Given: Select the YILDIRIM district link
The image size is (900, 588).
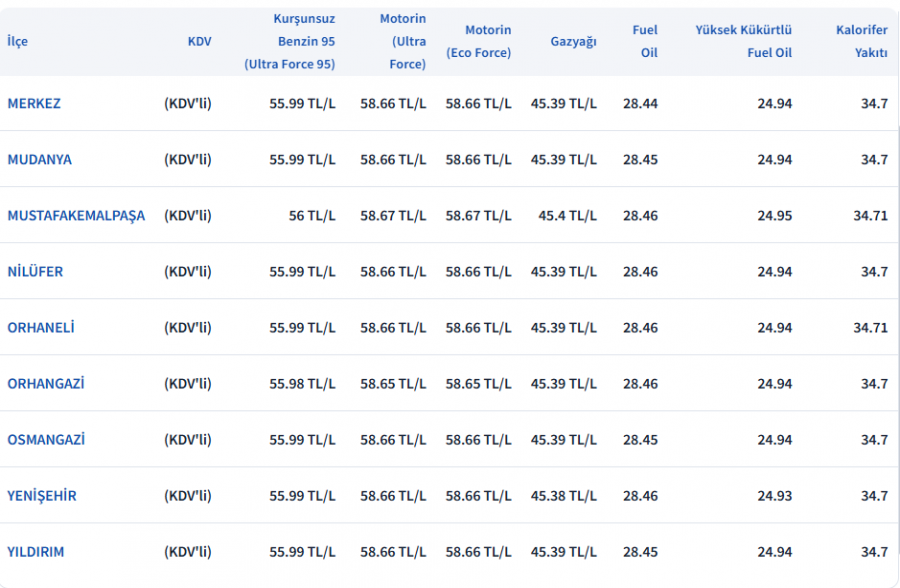Looking at the screenshot, I should pos(36,551).
